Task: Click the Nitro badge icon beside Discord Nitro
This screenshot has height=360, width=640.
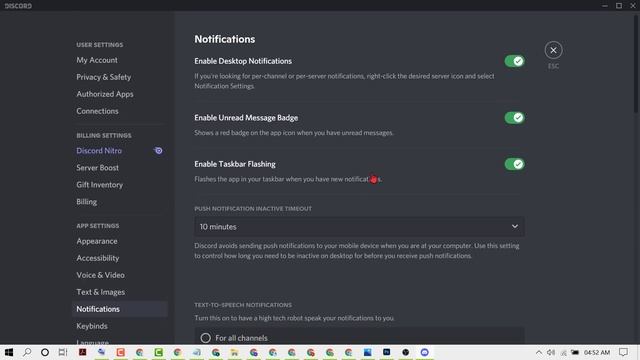Action: pos(158,151)
